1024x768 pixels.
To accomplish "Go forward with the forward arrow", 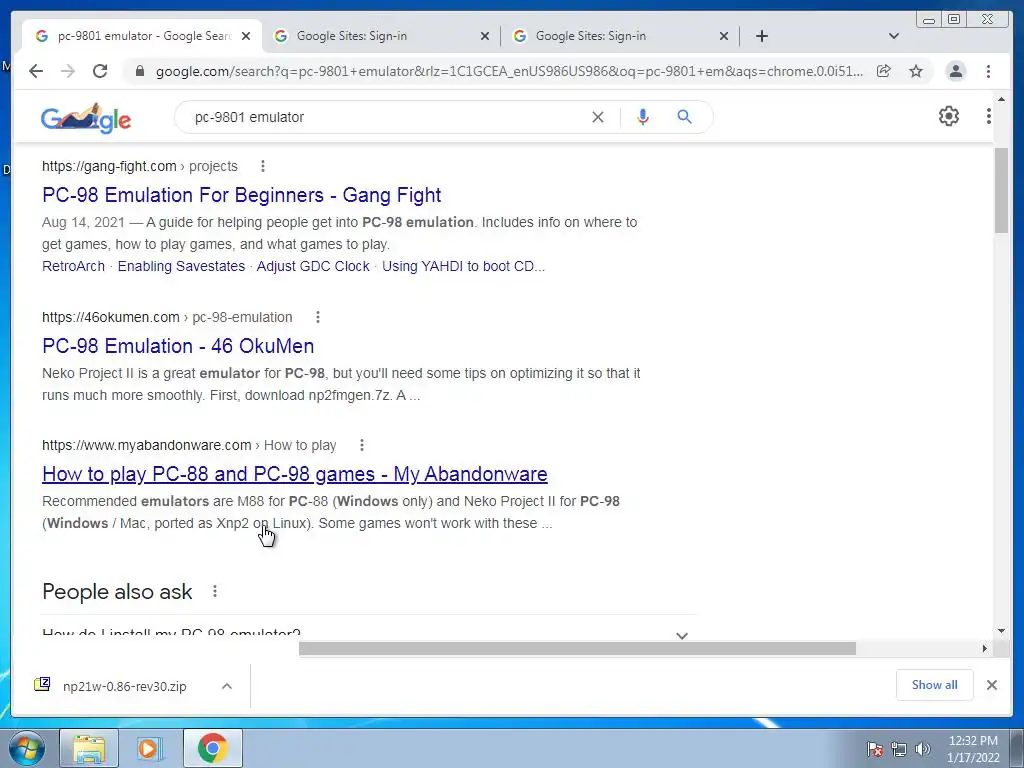I will pyautogui.click(x=68, y=71).
